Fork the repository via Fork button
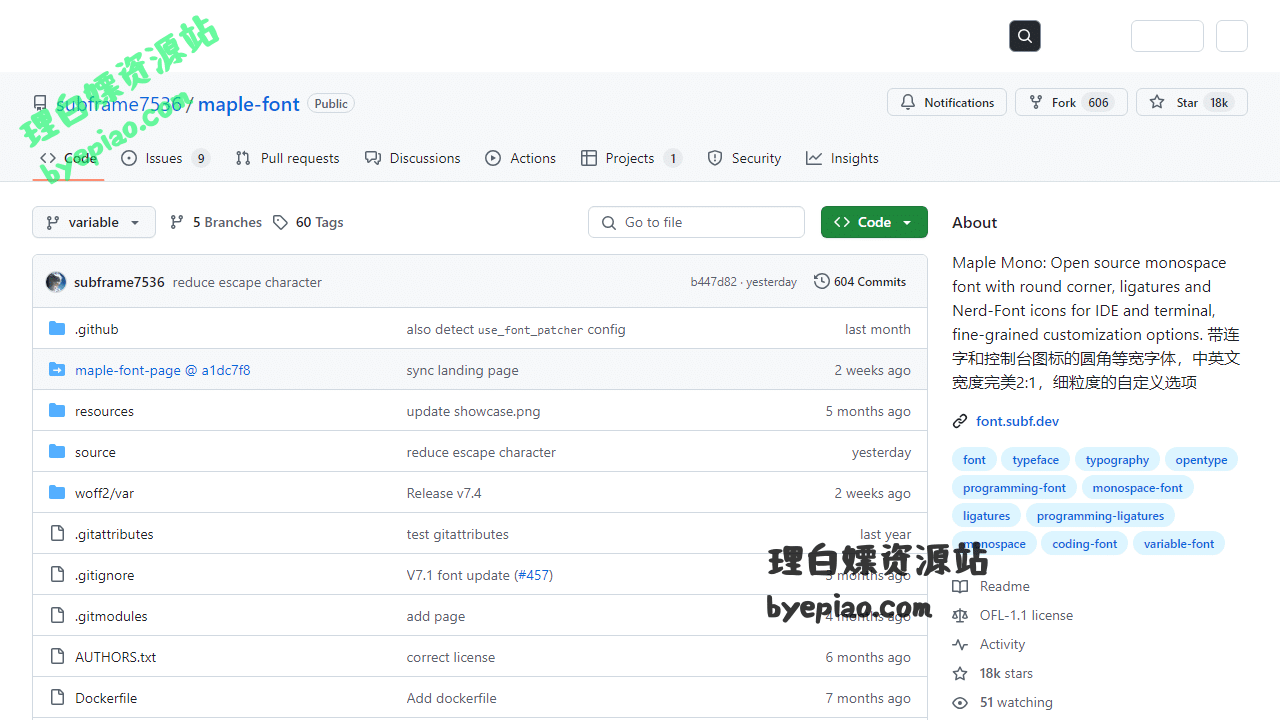Screen dimensions: 1280x720 click(1071, 102)
